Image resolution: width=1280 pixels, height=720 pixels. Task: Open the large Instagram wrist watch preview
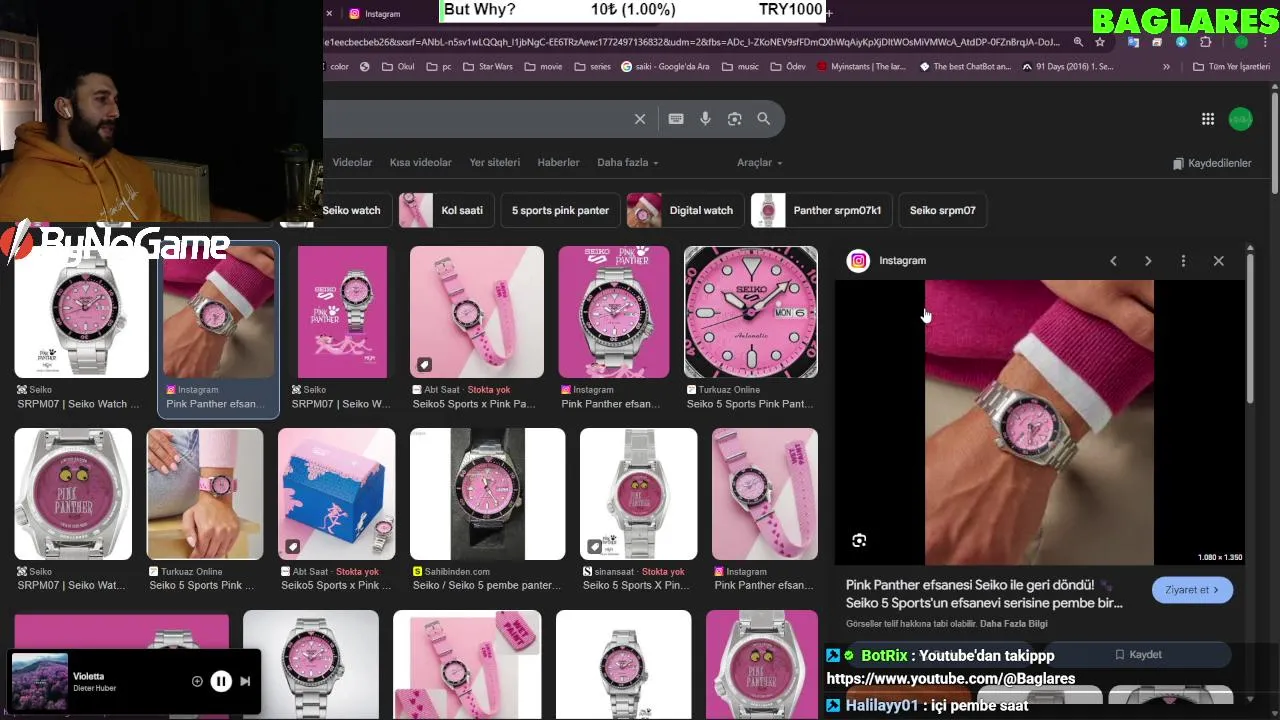1039,422
